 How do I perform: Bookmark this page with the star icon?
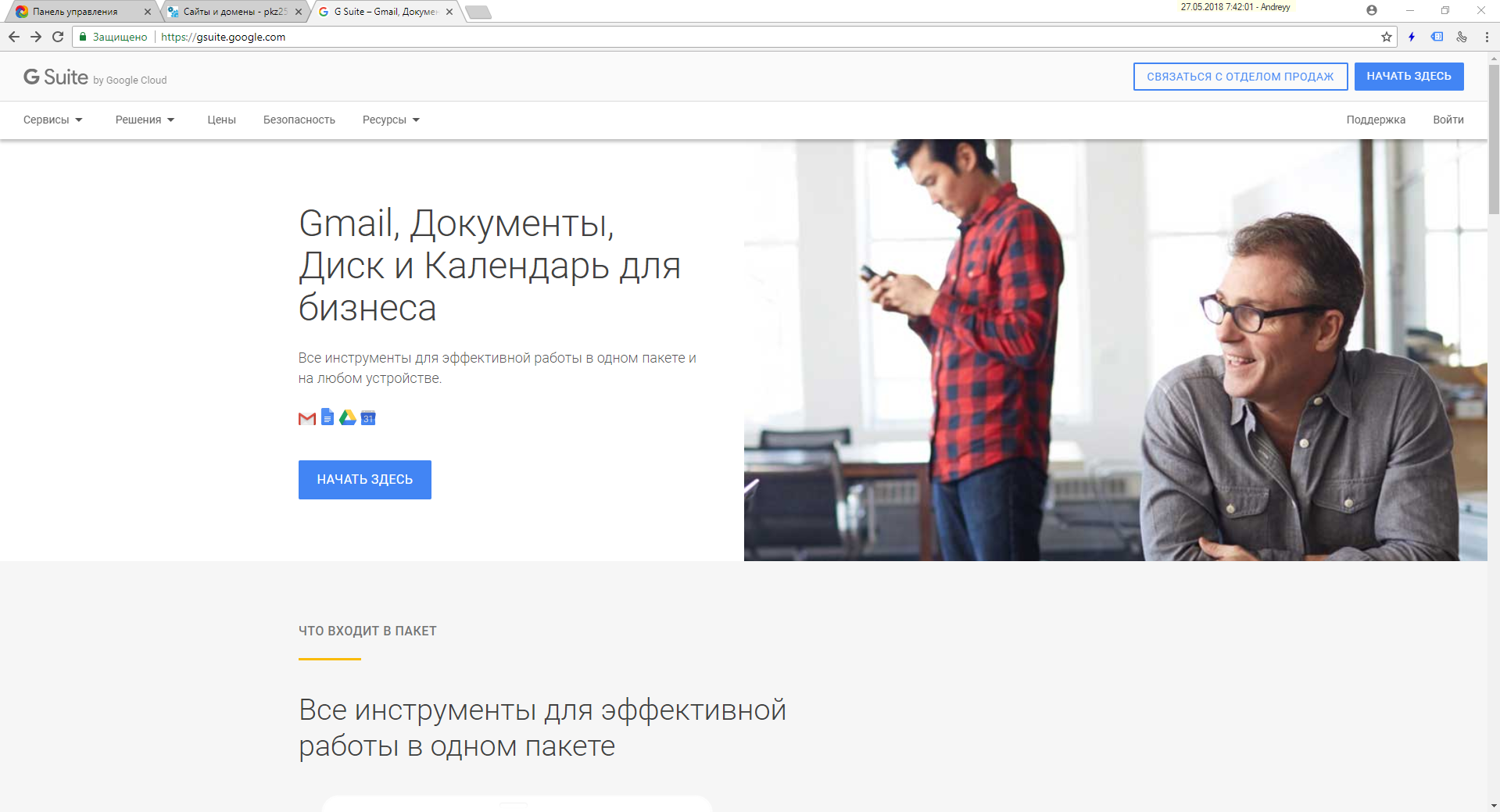1387,37
